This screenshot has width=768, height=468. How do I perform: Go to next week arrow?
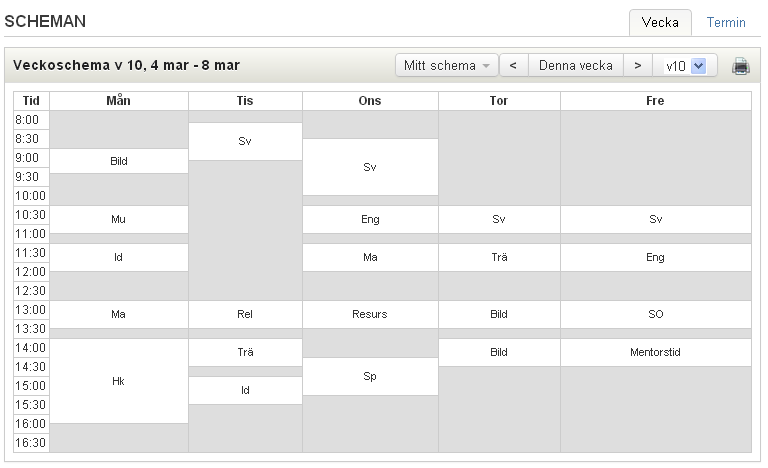click(x=638, y=65)
